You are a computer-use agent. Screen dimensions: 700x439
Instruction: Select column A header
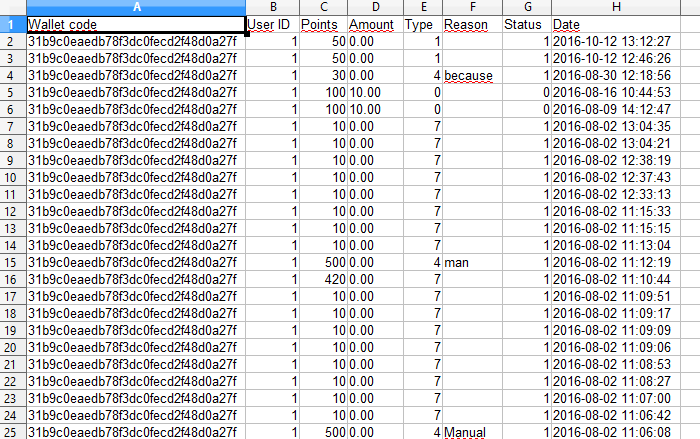(x=136, y=7)
